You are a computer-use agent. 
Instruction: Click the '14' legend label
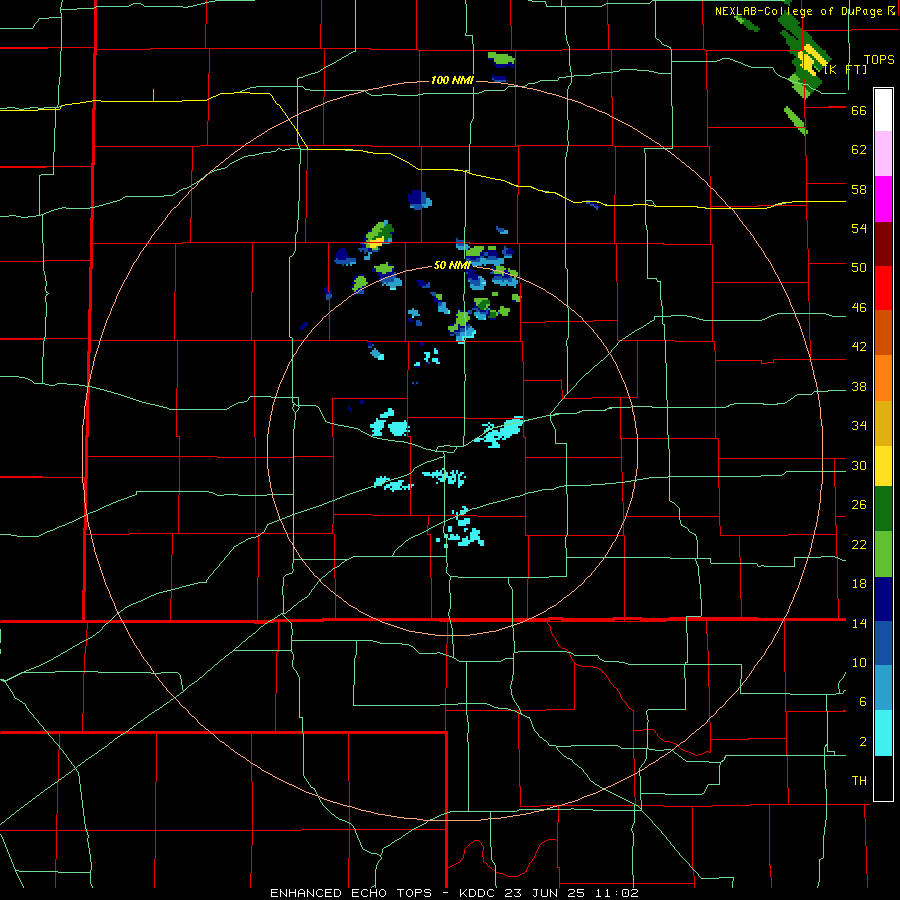[x=859, y=623]
